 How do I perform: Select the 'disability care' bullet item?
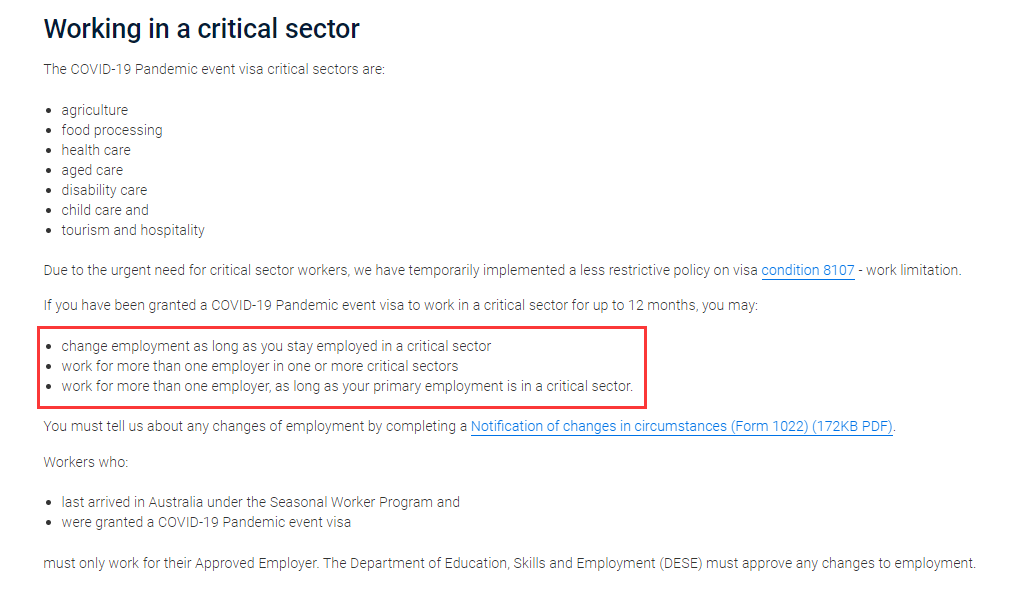click(x=104, y=190)
